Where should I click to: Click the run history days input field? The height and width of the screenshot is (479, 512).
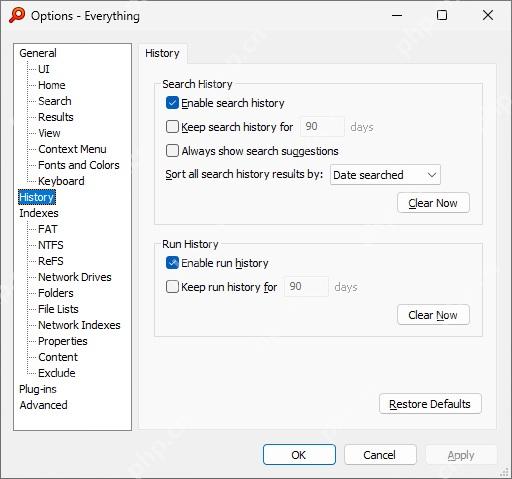click(306, 287)
